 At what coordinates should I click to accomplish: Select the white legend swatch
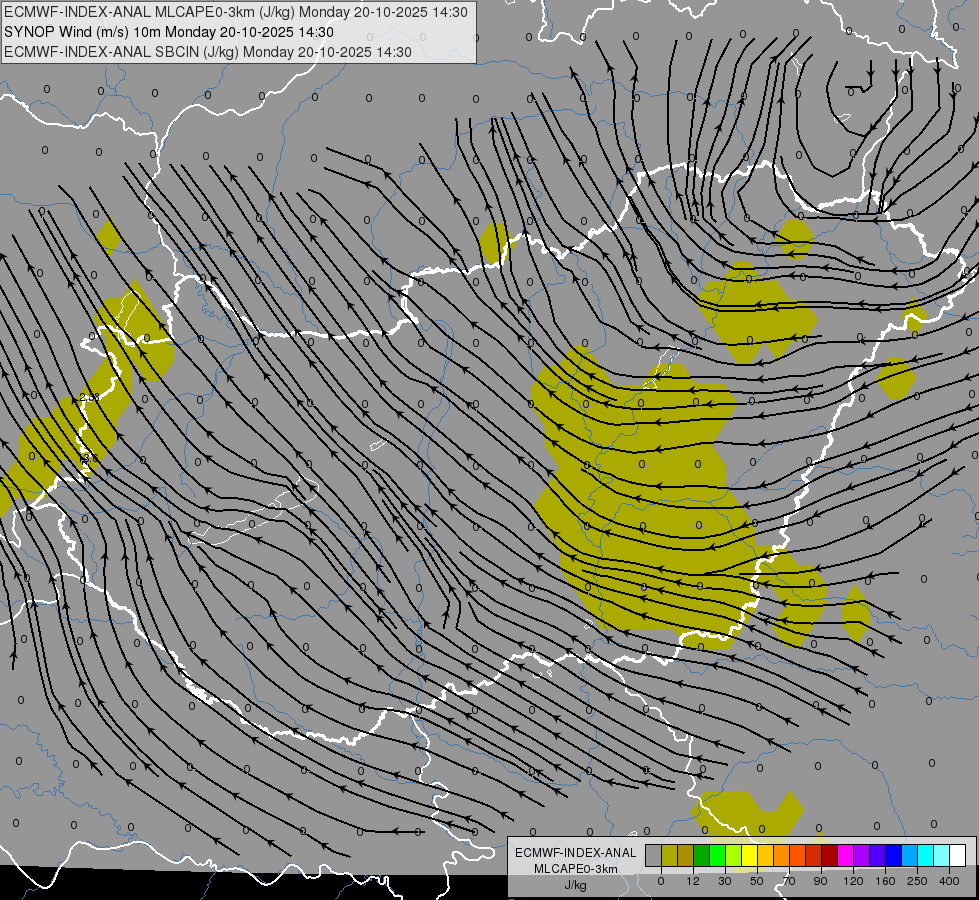pyautogui.click(x=958, y=855)
